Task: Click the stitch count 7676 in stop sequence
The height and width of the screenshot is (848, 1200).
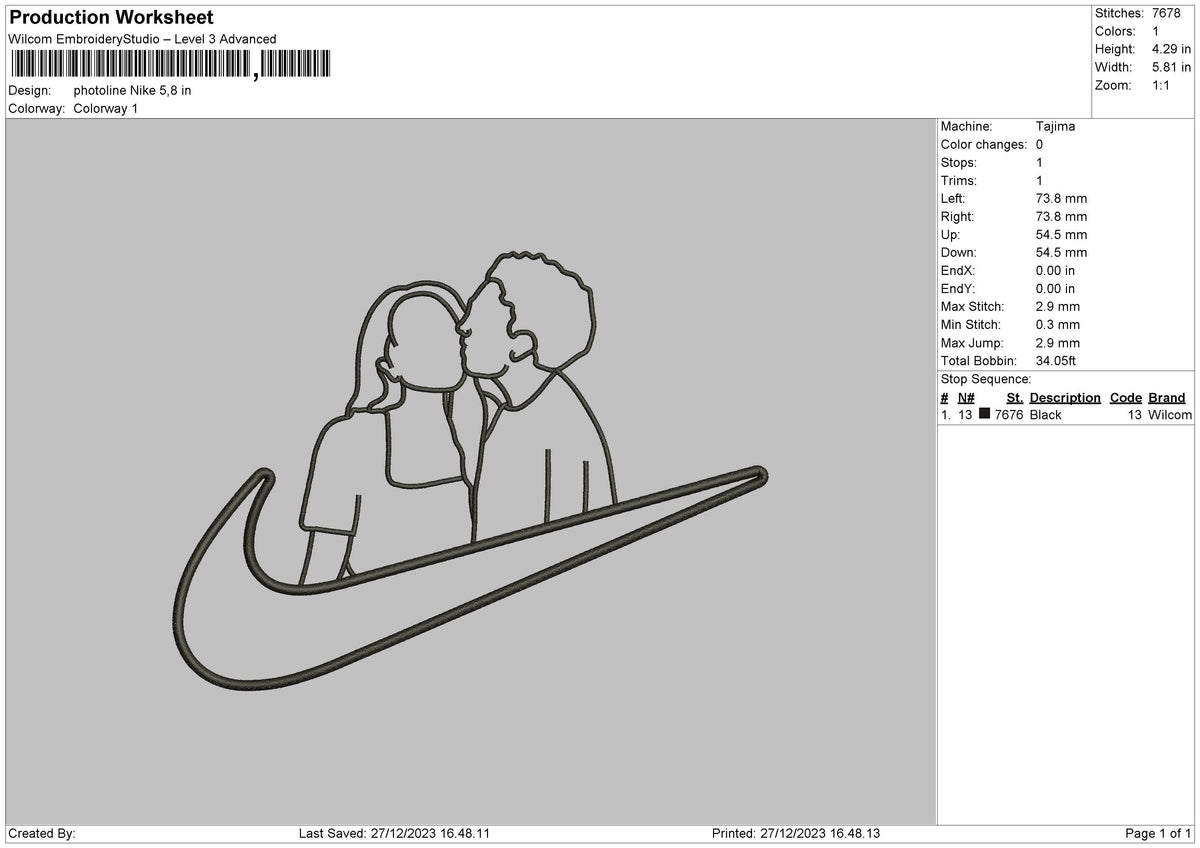Action: (1008, 415)
